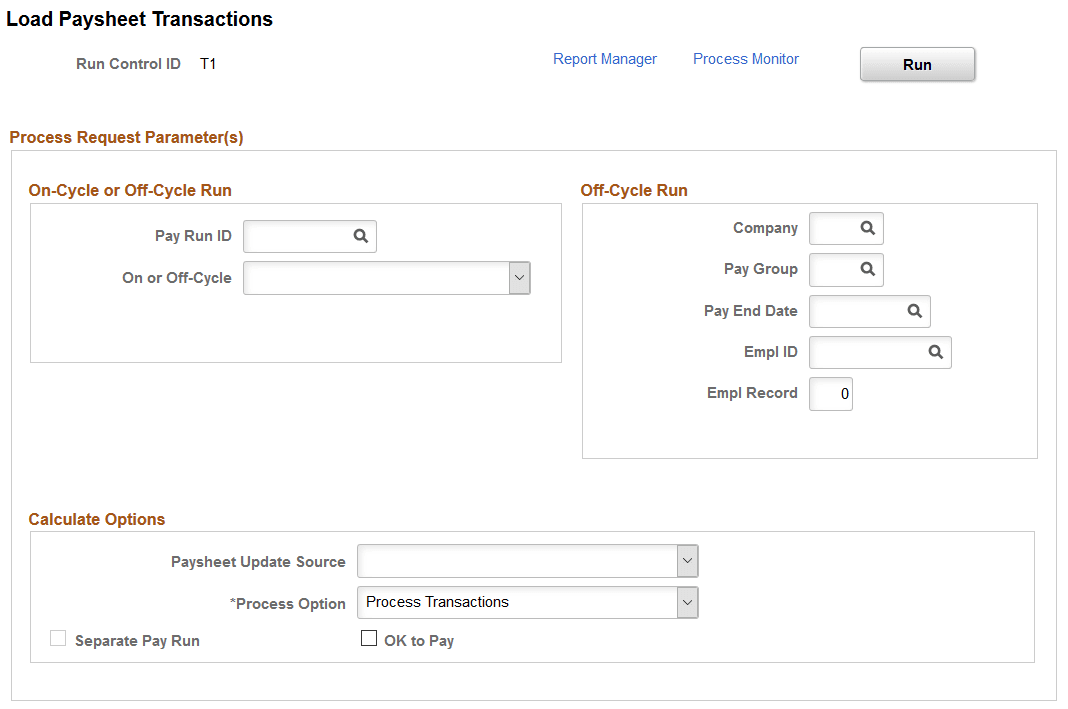Expand the Paysheet Update Source dropdown
Screen dimensions: 1068x709
[687, 561]
